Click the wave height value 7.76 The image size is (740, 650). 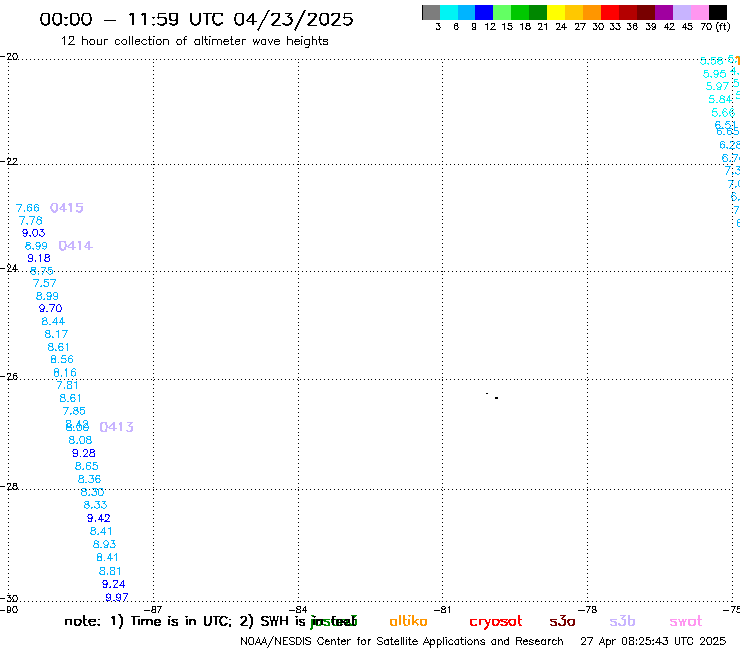[x=31, y=220]
